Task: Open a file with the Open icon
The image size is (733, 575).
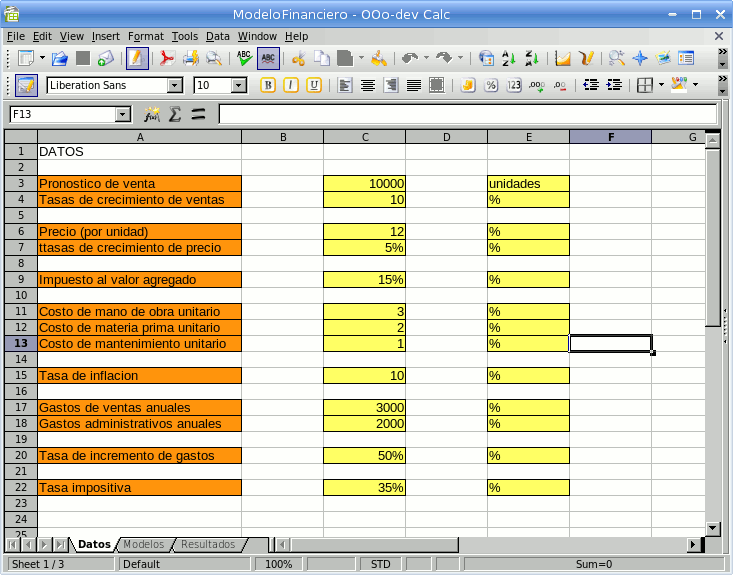Action: point(60,58)
